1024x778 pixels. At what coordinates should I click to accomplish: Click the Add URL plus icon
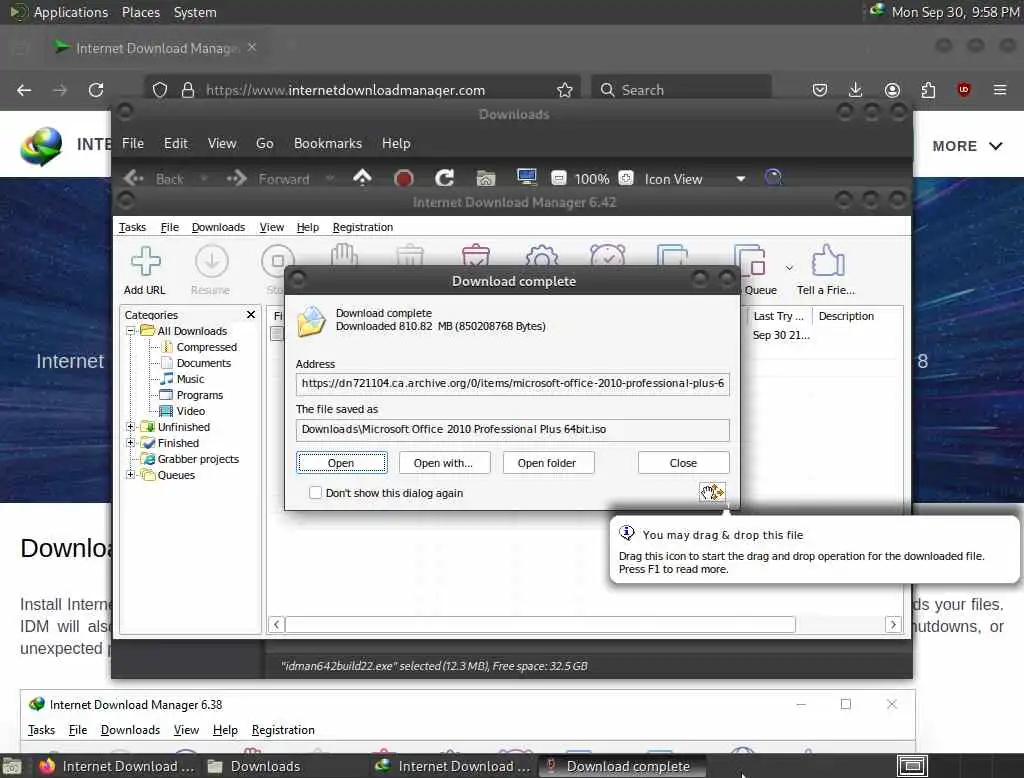point(145,261)
